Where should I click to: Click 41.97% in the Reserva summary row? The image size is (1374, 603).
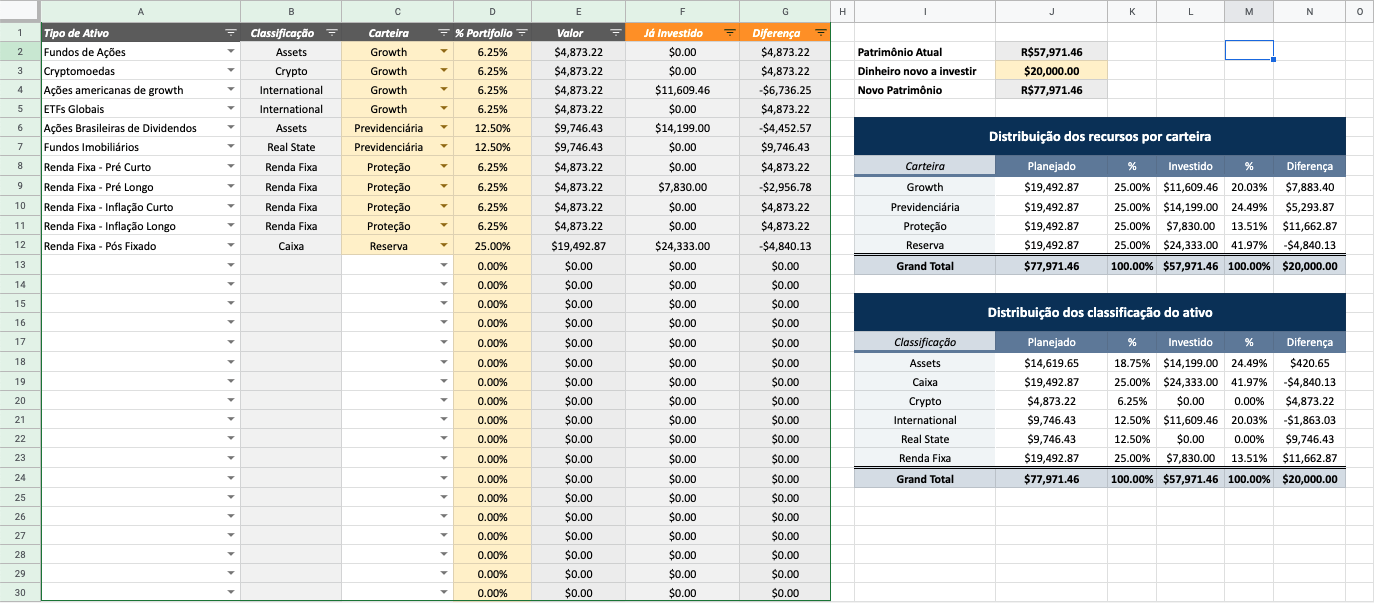(x=1249, y=246)
